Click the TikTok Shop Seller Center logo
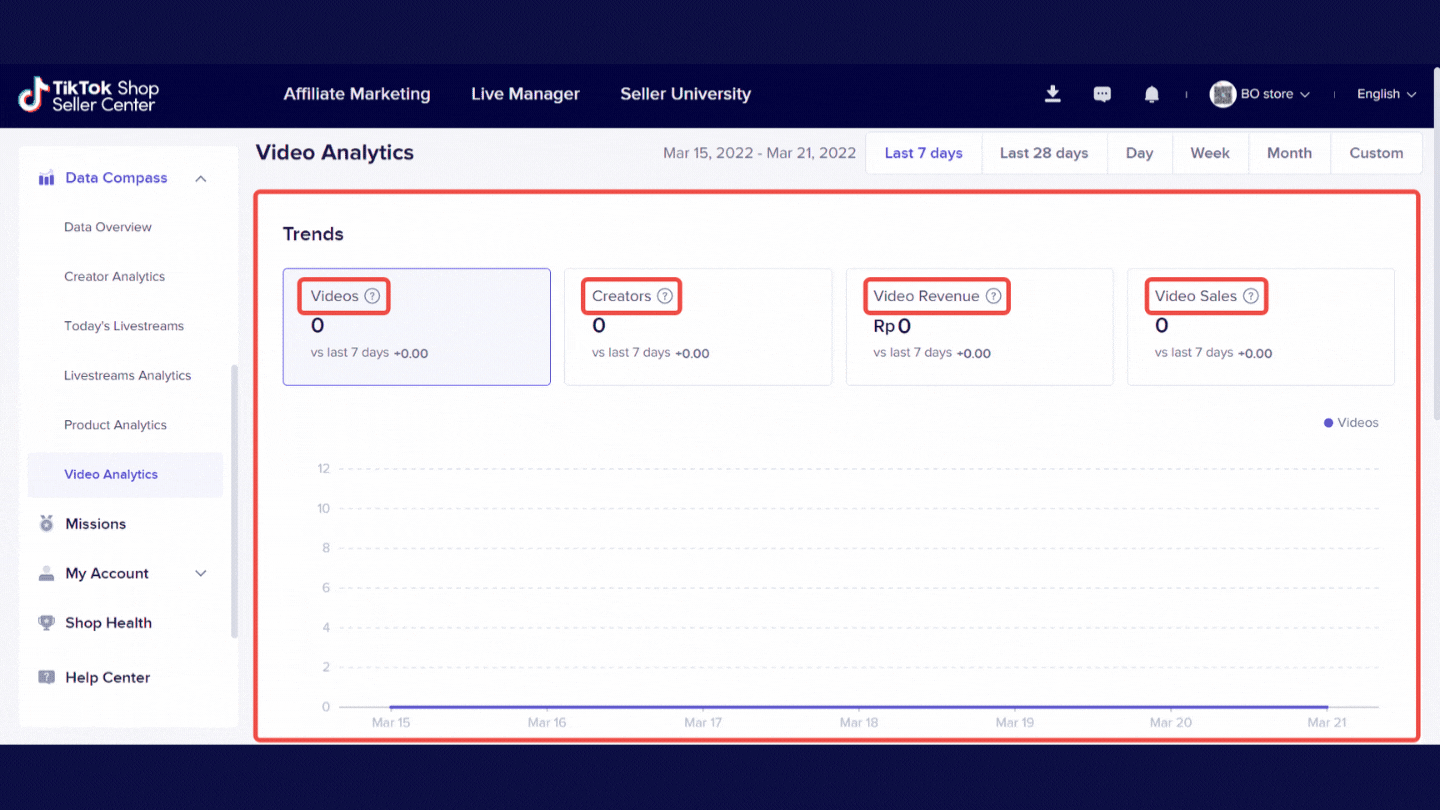This screenshot has height=810, width=1440. click(89, 95)
